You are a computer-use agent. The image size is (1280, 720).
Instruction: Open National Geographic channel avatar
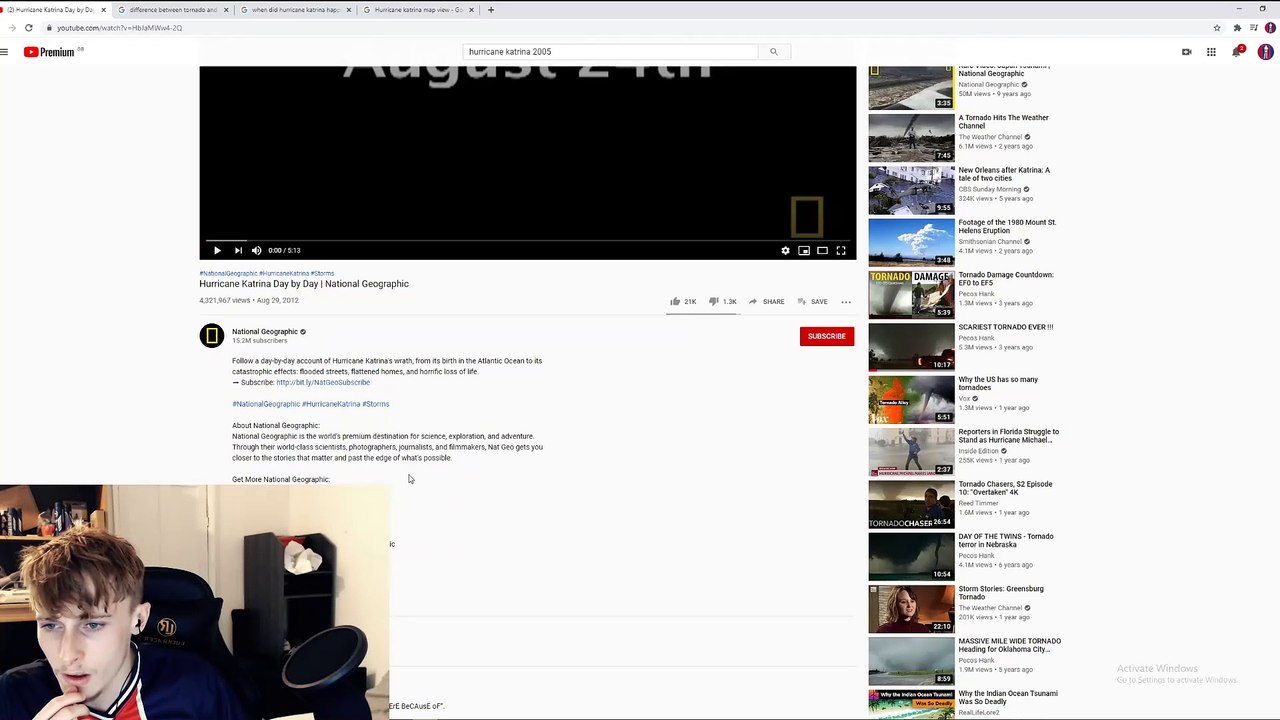(211, 336)
